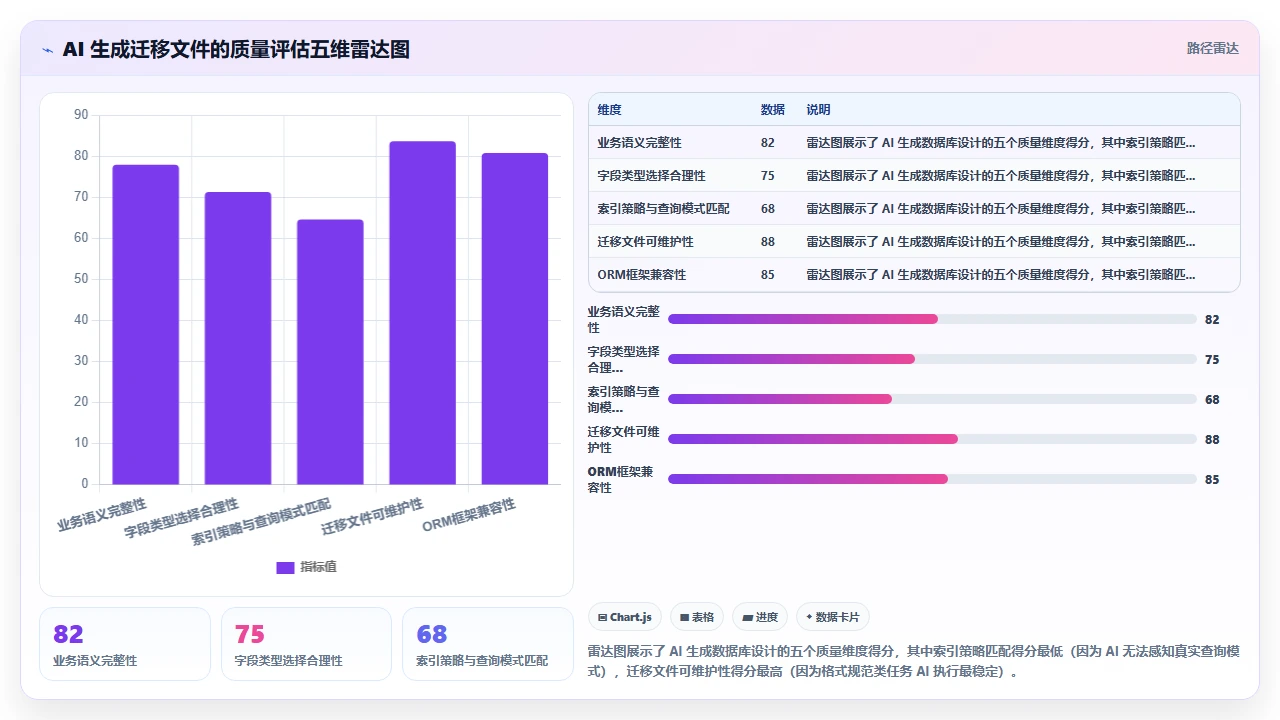This screenshot has width=1280, height=720.
Task: Click the value 88 in the table
Action: click(x=768, y=242)
